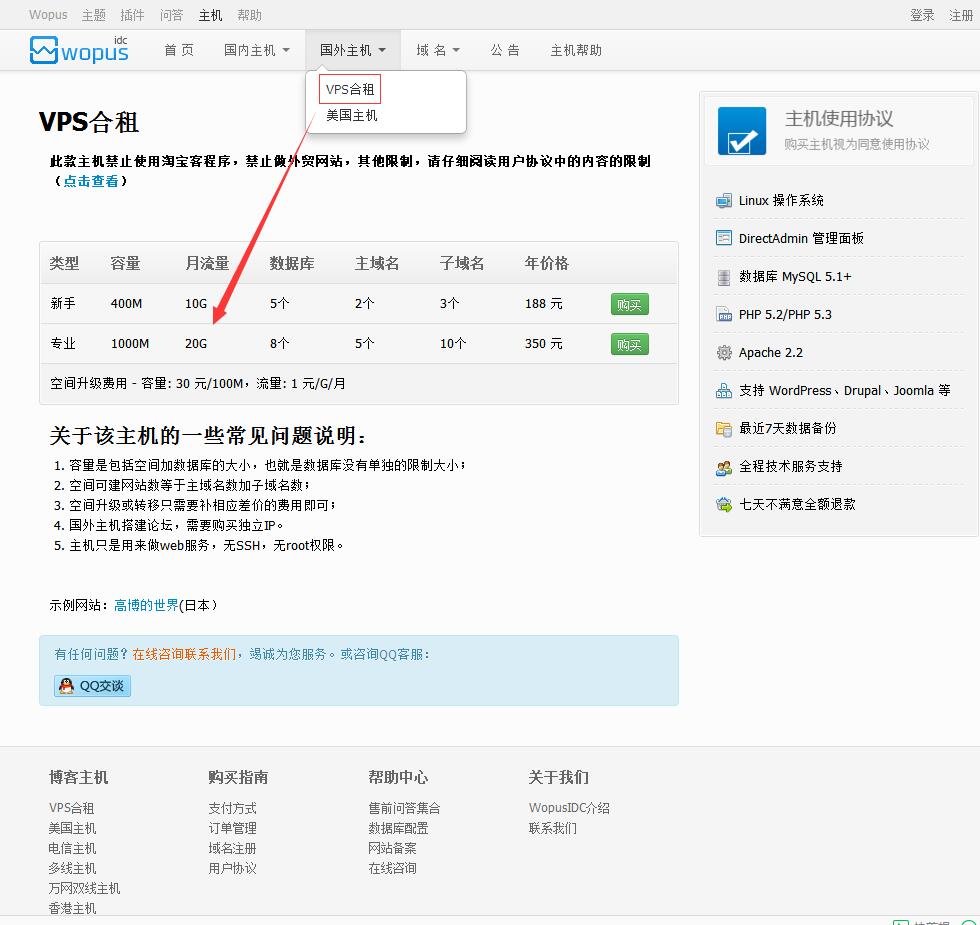Select 公告 in the navigation bar
The height and width of the screenshot is (925, 980).
[505, 49]
